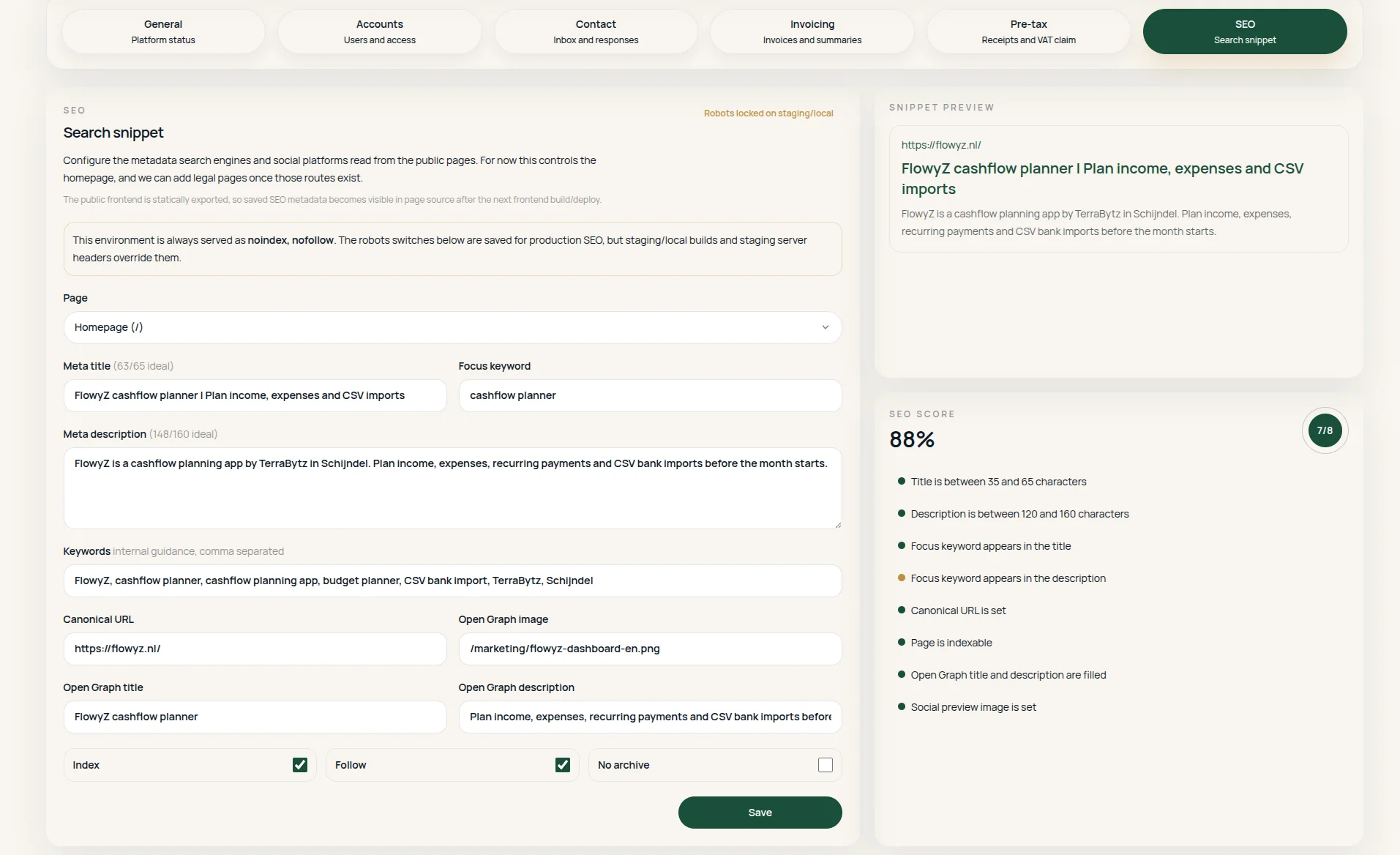Click the noindex, nofollow environment notice

[x=452, y=249]
